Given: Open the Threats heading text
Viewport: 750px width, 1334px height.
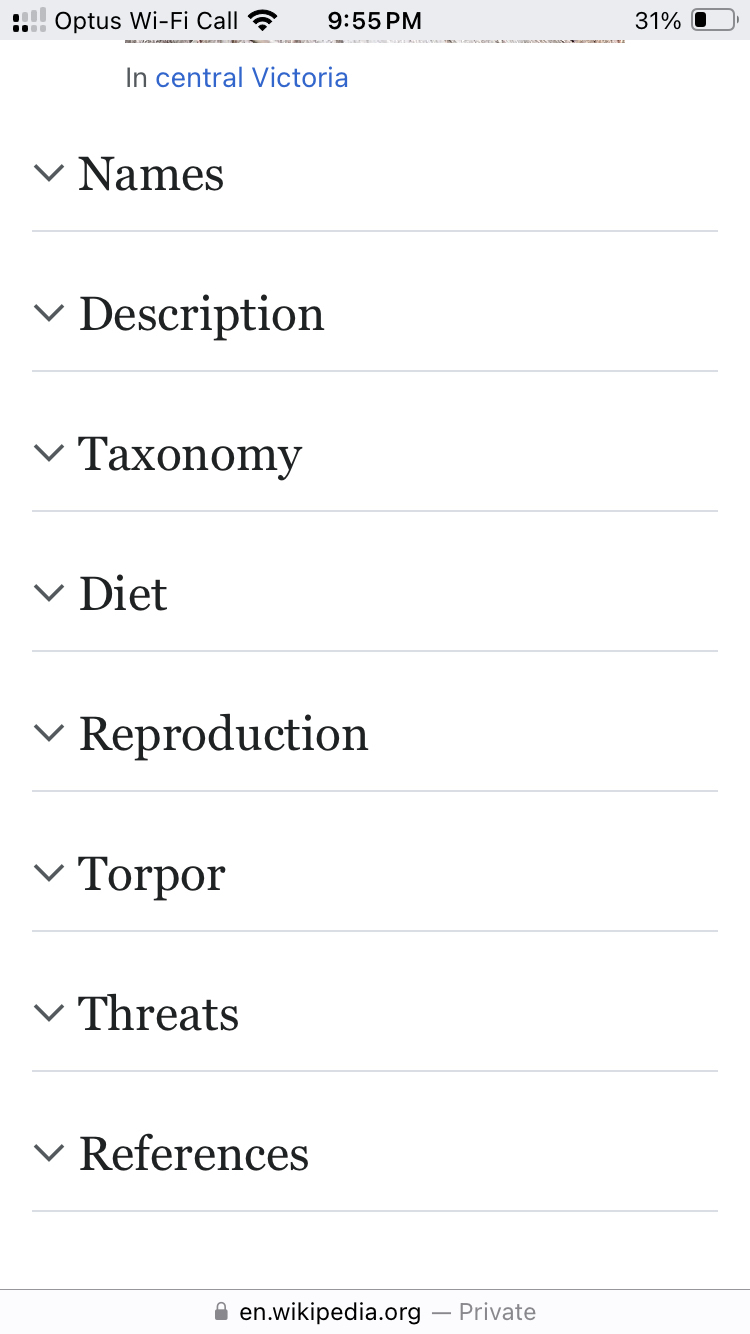Looking at the screenshot, I should click(159, 1014).
